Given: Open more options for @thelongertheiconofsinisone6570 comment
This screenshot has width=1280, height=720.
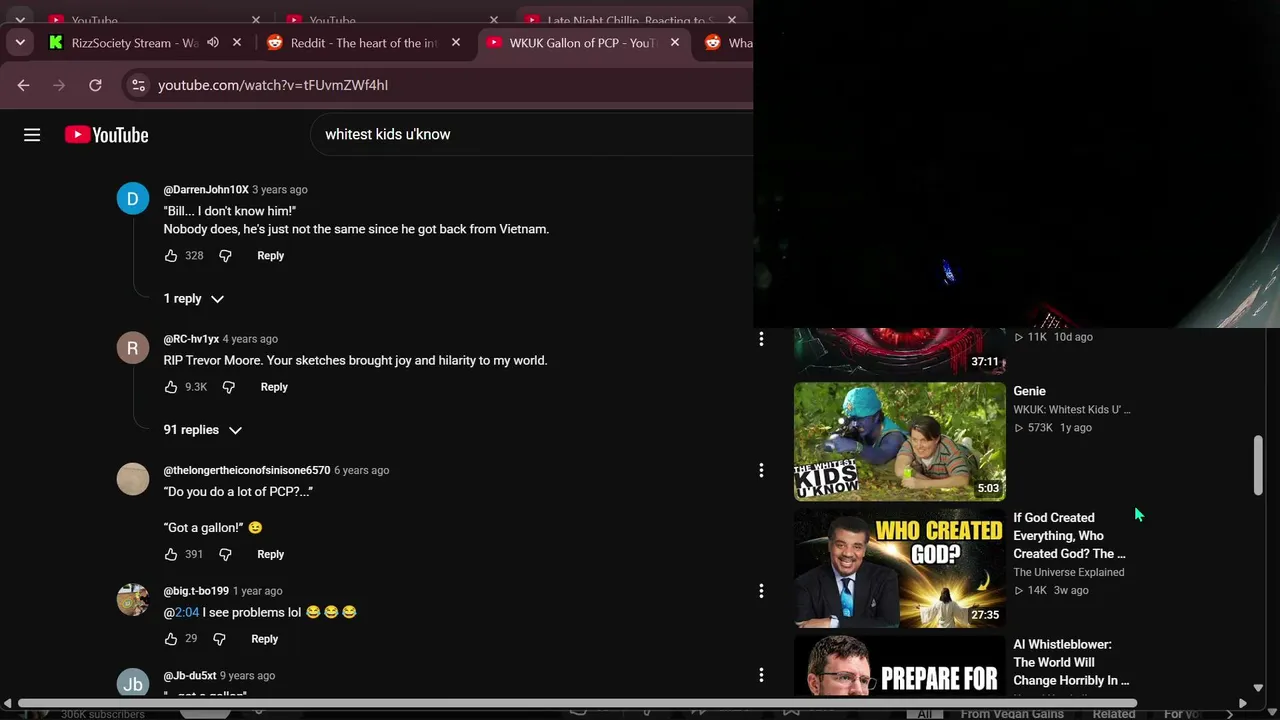Looking at the screenshot, I should point(761,470).
